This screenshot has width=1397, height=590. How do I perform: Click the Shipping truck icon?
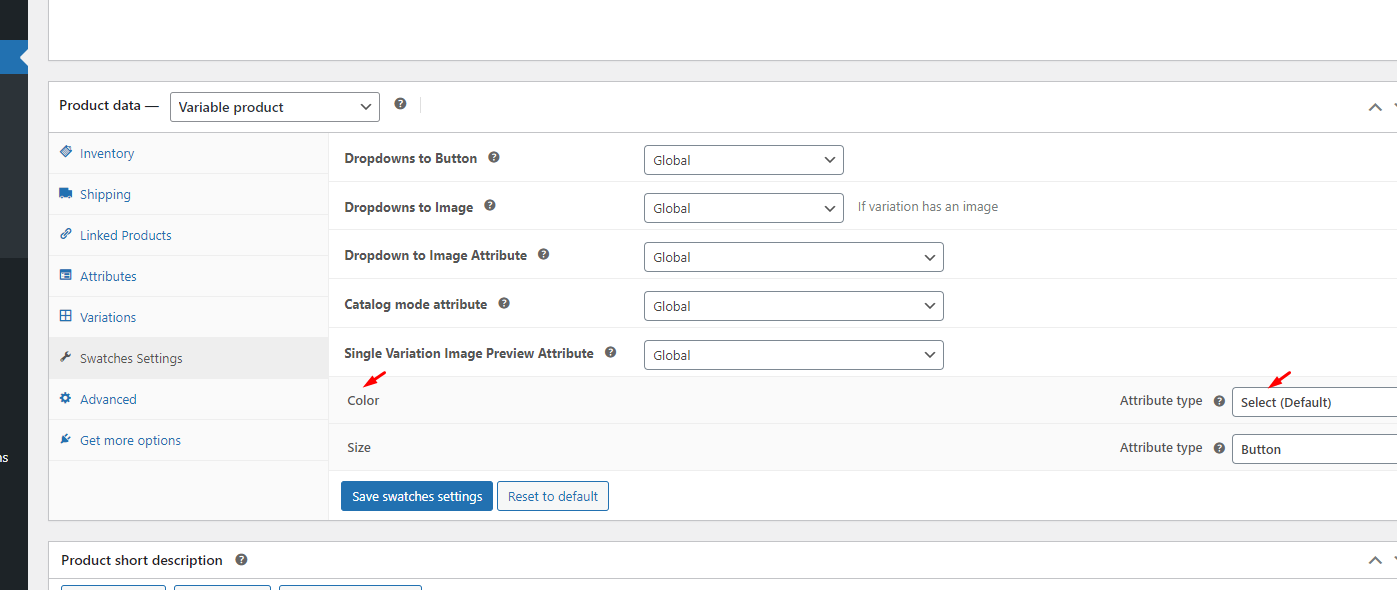tap(66, 193)
